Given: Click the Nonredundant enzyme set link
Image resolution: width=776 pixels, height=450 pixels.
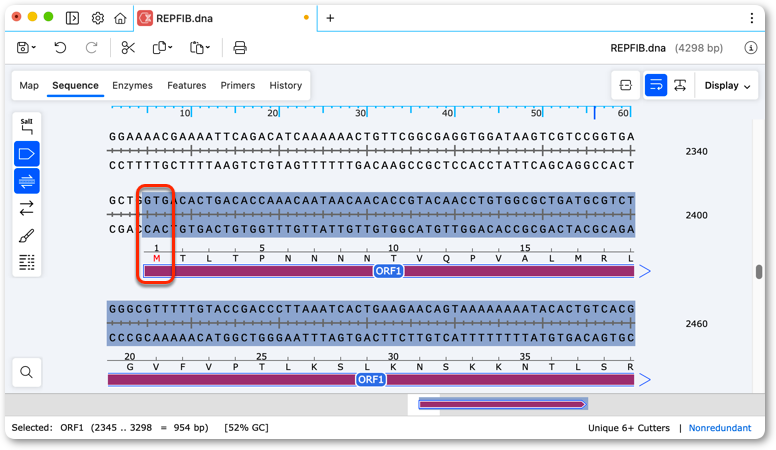Looking at the screenshot, I should (x=720, y=428).
